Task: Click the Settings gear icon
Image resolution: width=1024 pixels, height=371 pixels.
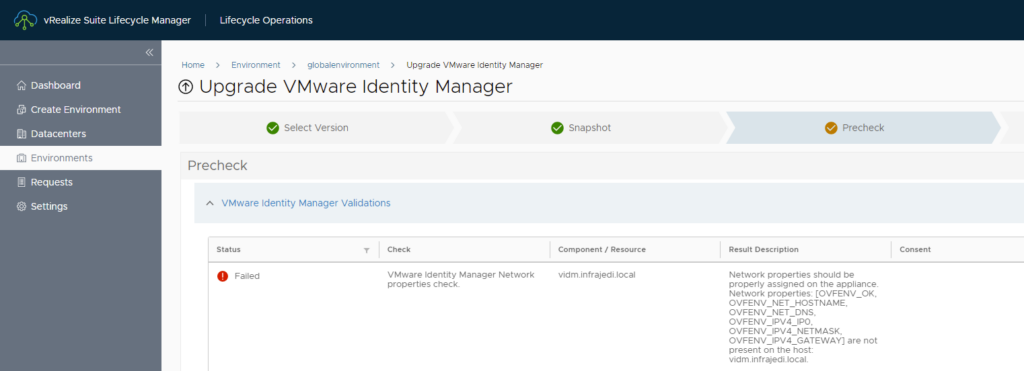Action: coord(22,206)
